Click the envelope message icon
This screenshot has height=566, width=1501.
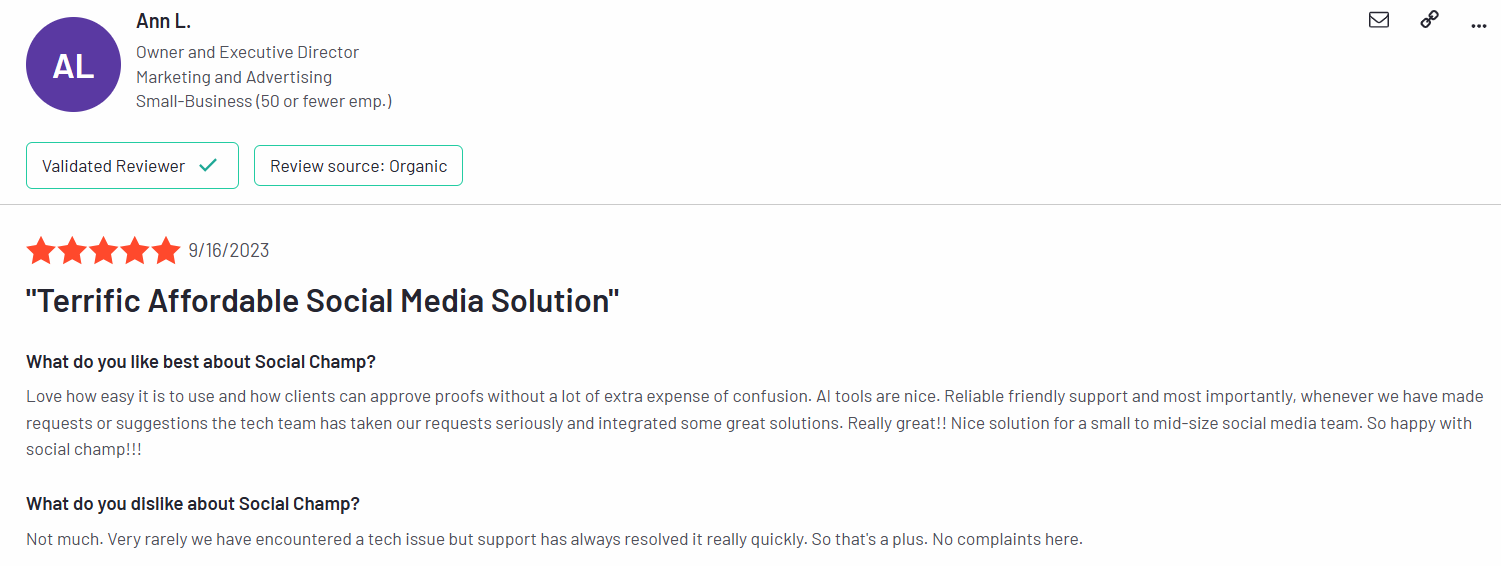[x=1379, y=19]
